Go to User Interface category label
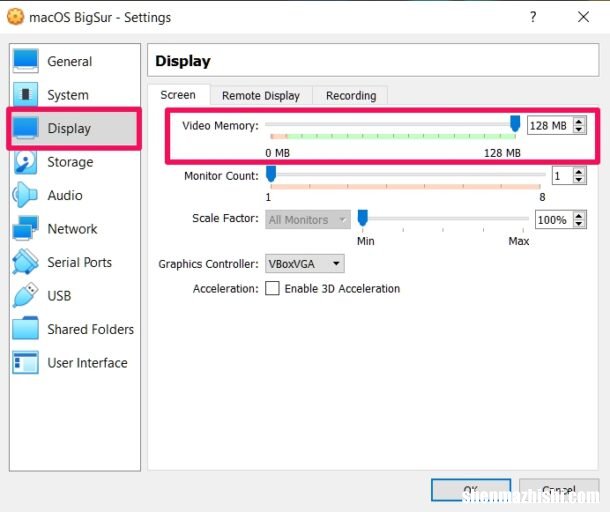Screen dimensions: 610x512 click(x=88, y=363)
